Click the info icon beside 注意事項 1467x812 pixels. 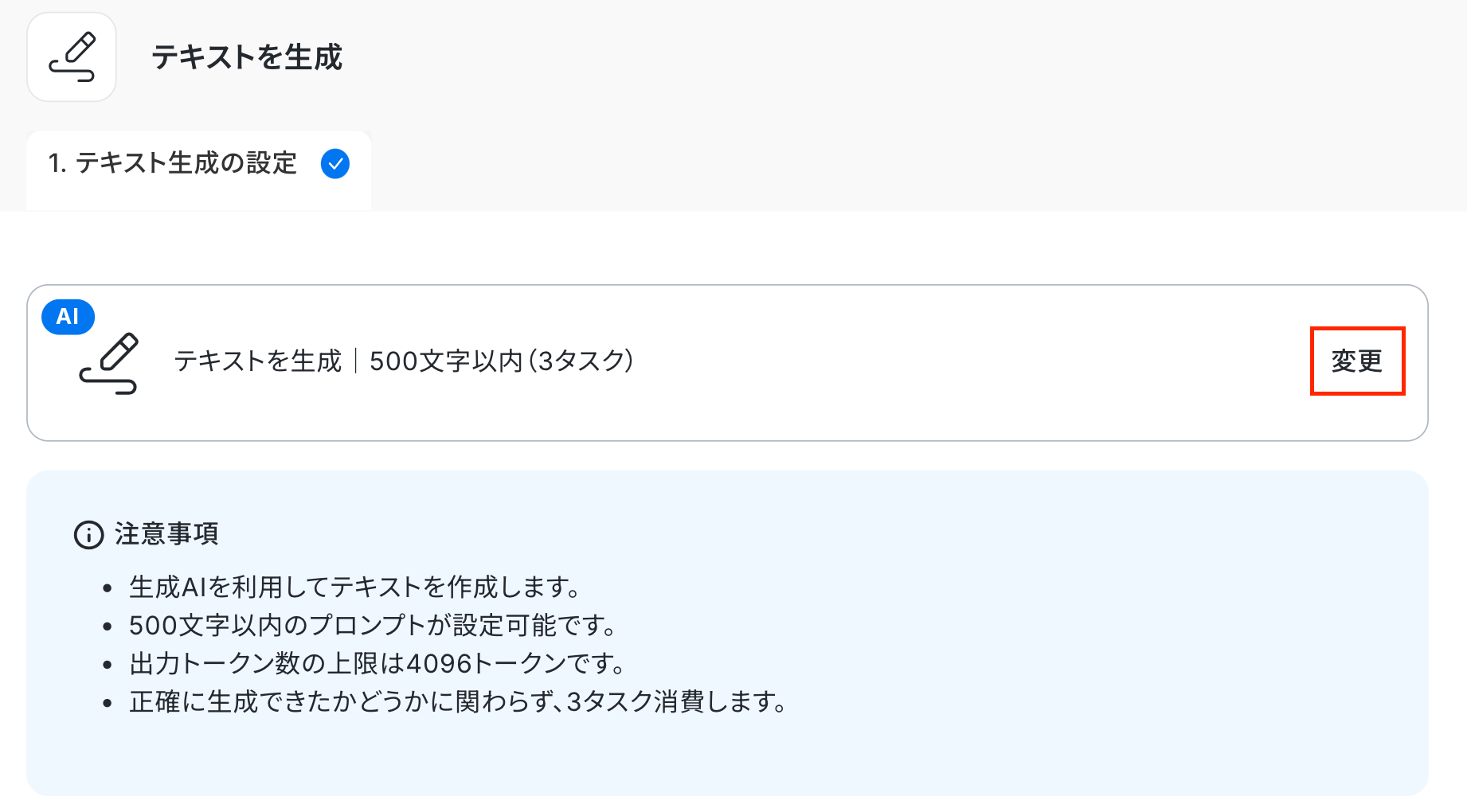point(88,535)
